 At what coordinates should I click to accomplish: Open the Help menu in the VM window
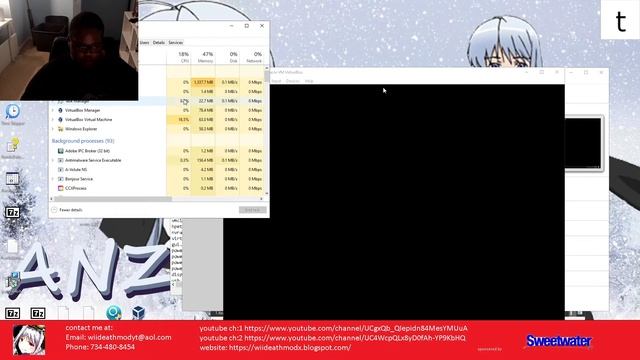coord(309,81)
